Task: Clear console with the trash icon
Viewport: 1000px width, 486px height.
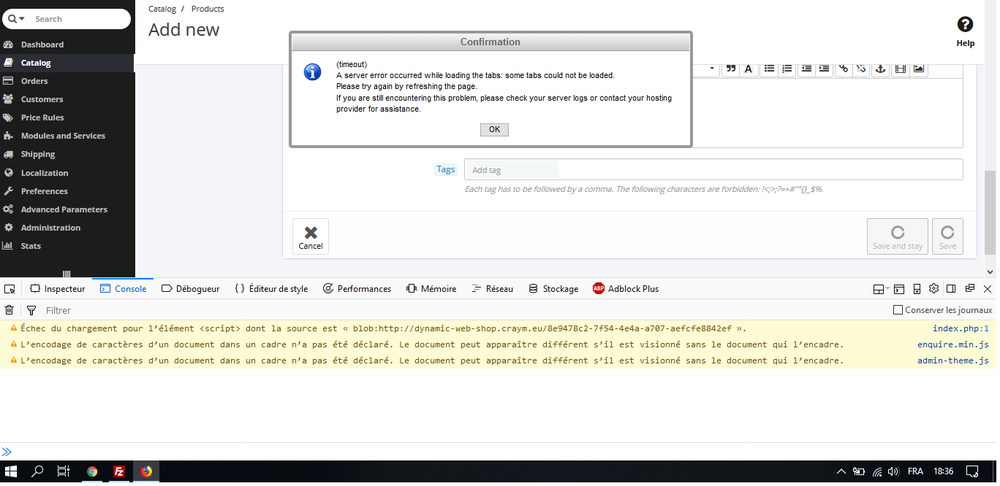Action: click(9, 310)
